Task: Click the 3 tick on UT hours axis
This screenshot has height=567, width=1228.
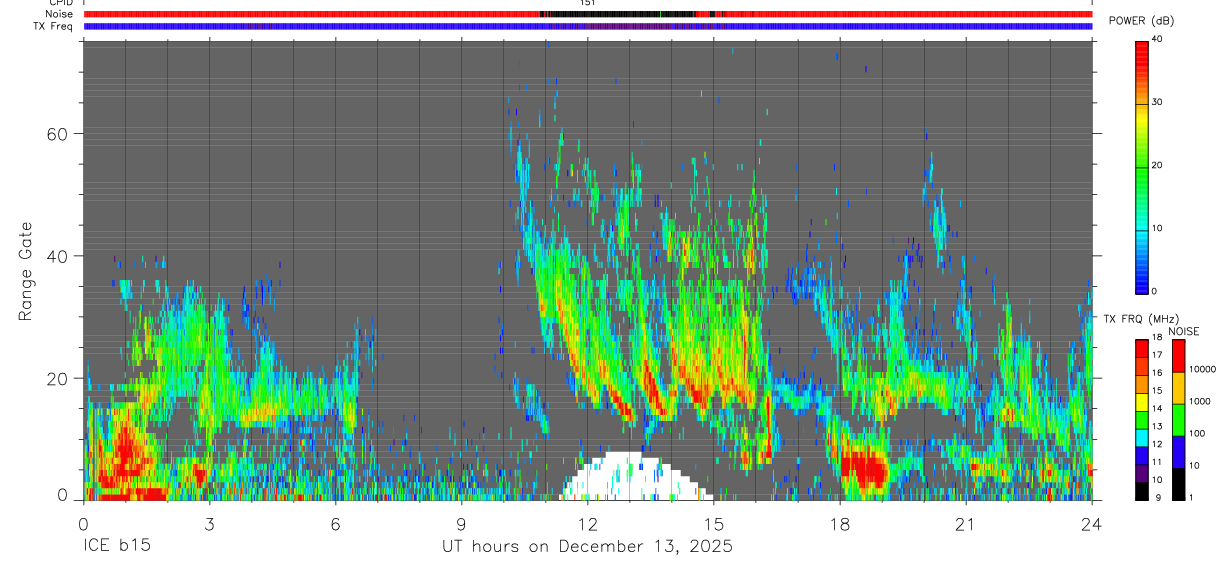Action: point(209,524)
